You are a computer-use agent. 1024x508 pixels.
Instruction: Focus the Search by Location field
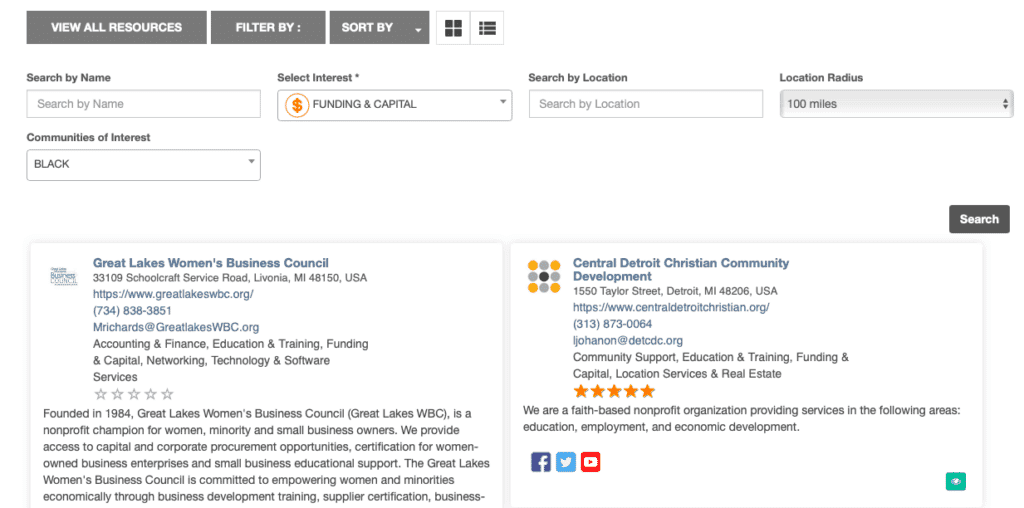pyautogui.click(x=646, y=104)
